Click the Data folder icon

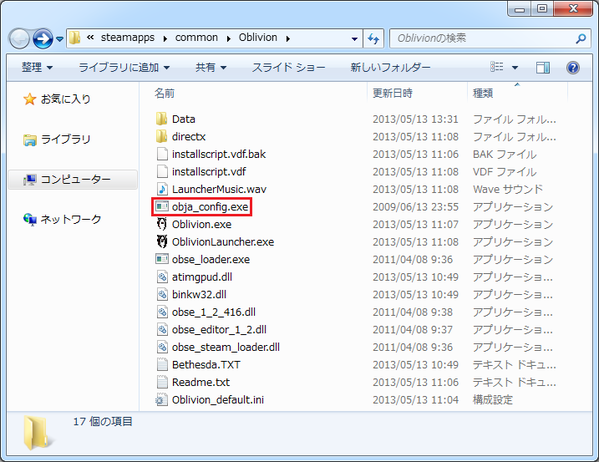162,119
